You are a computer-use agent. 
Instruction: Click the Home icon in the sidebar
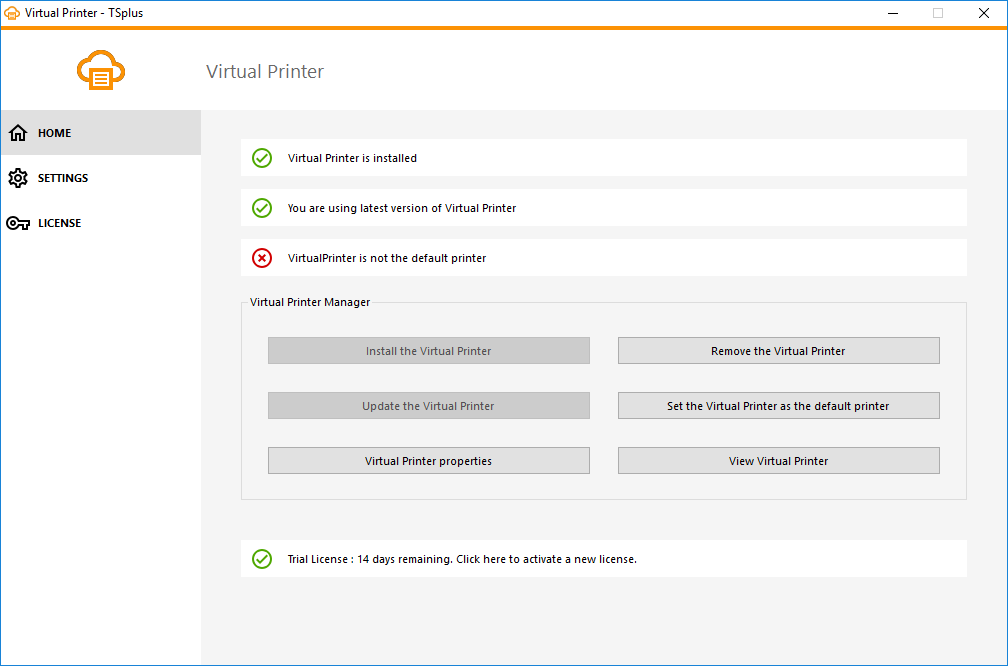18,132
